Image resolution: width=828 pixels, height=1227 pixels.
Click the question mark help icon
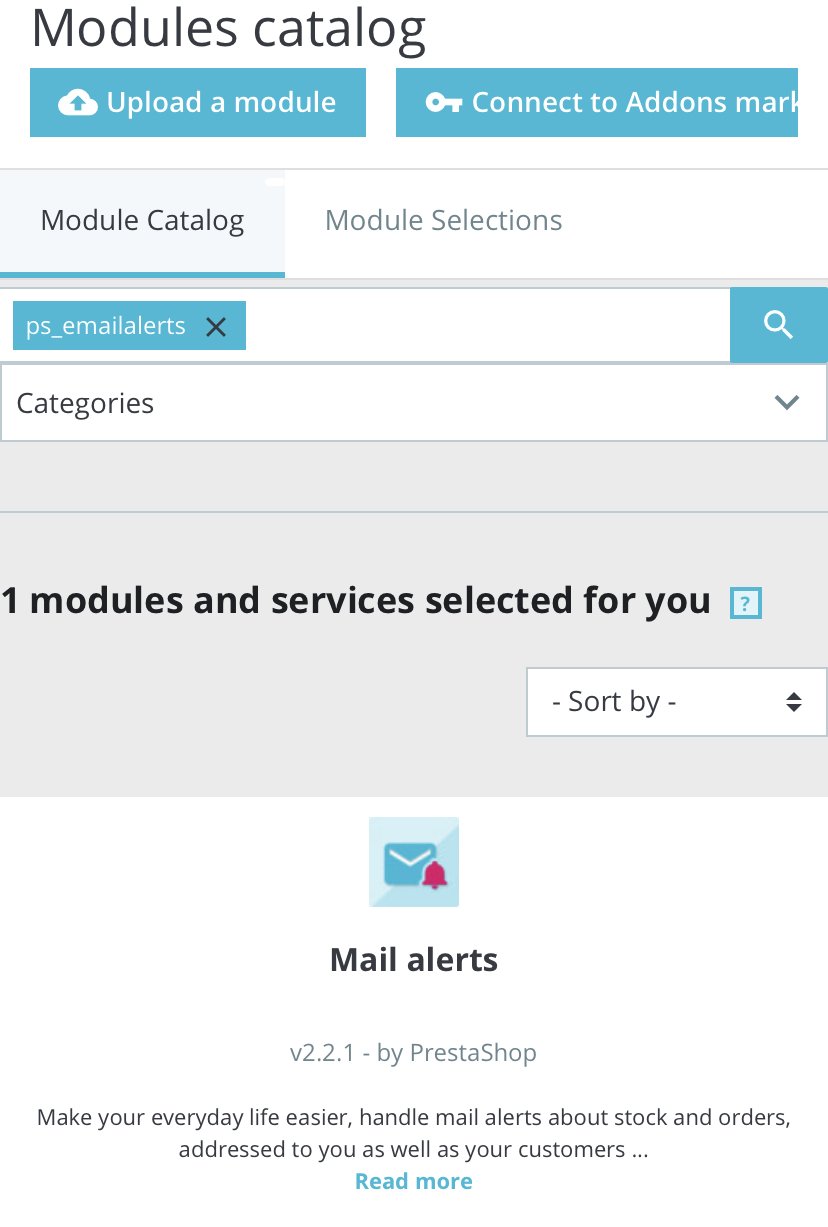coord(746,604)
